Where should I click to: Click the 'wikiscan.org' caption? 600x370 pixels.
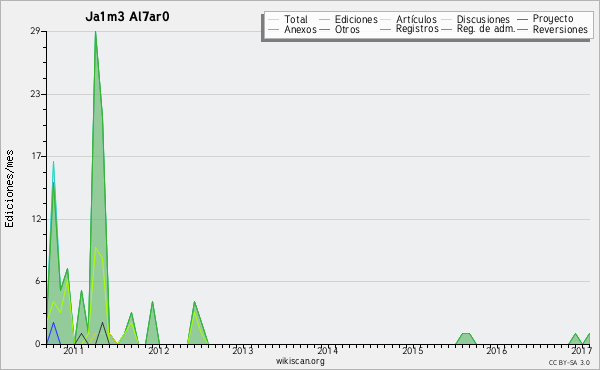(x=300, y=361)
